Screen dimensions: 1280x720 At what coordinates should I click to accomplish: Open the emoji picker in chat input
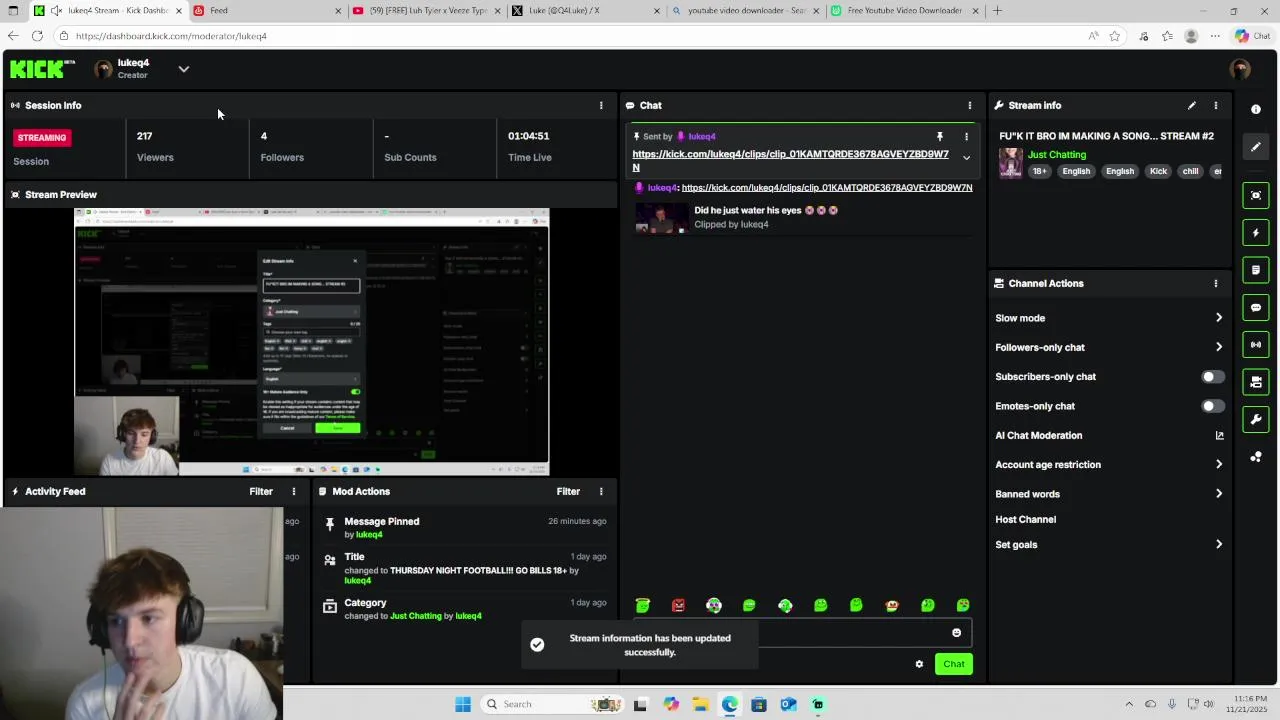[956, 633]
